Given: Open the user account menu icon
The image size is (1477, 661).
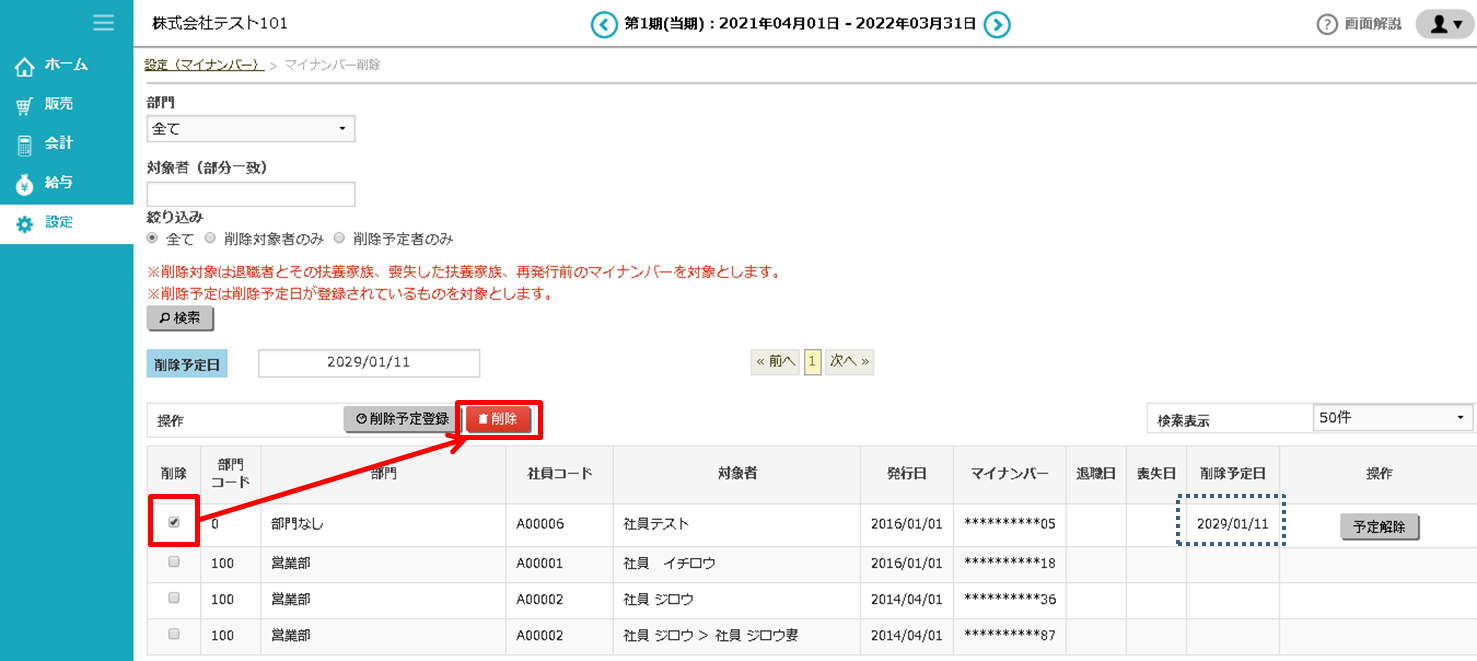Looking at the screenshot, I should point(1445,25).
